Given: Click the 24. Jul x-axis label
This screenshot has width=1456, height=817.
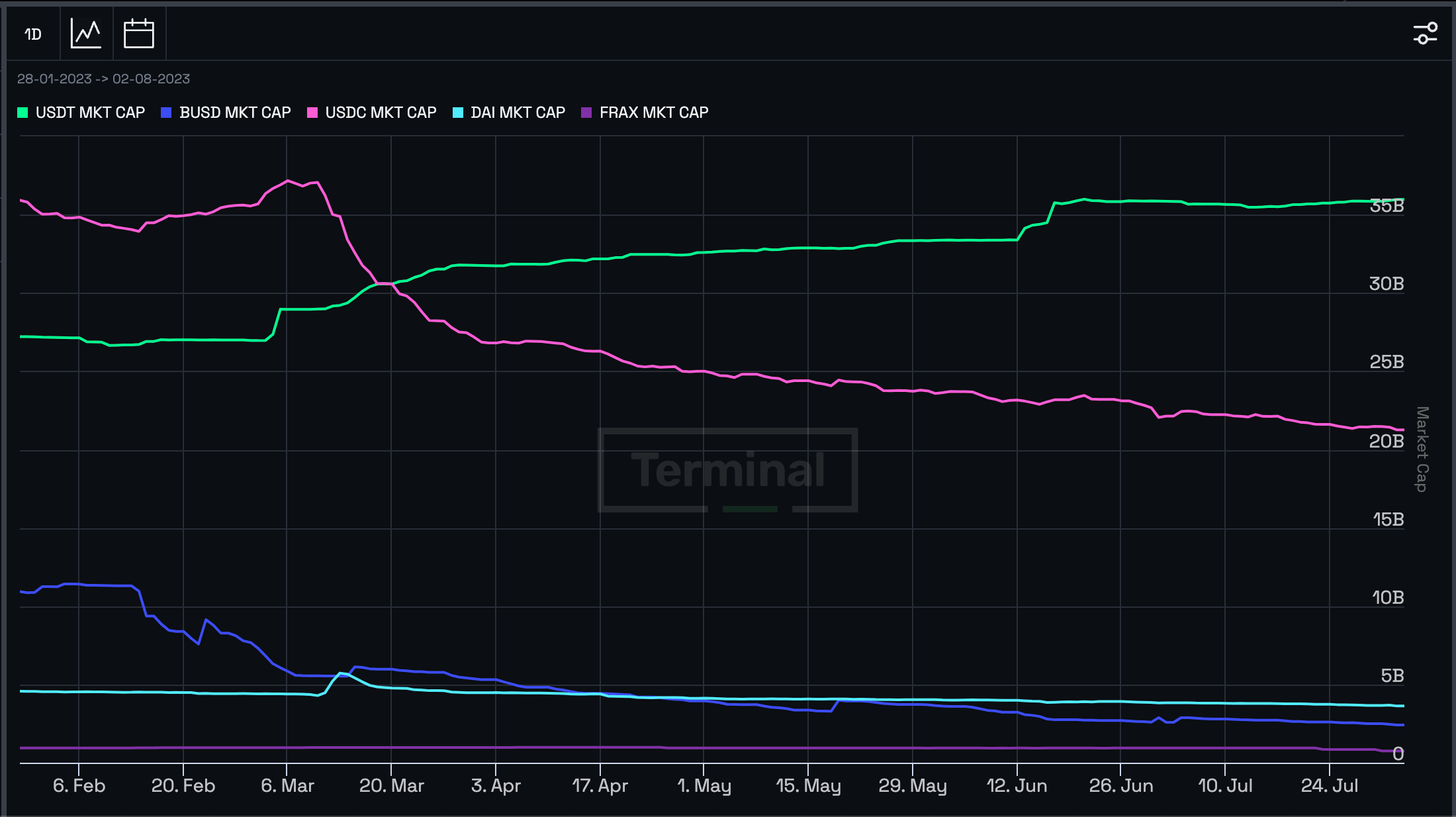Looking at the screenshot, I should 1330,786.
